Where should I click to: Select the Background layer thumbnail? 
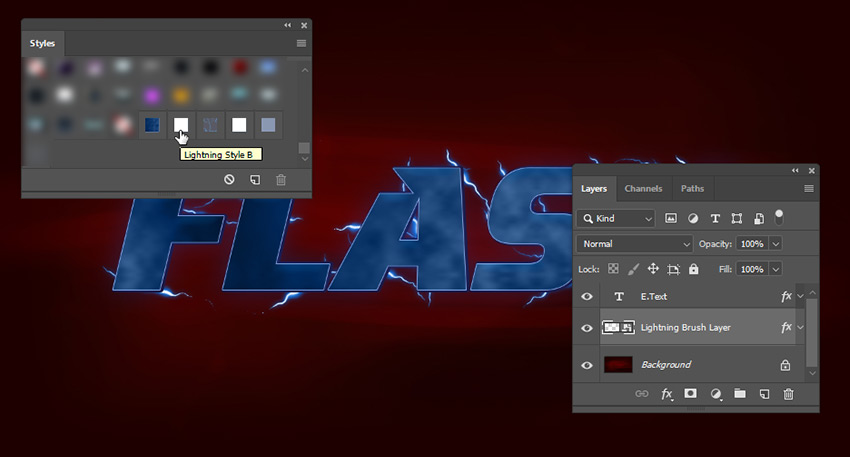pyautogui.click(x=616, y=365)
